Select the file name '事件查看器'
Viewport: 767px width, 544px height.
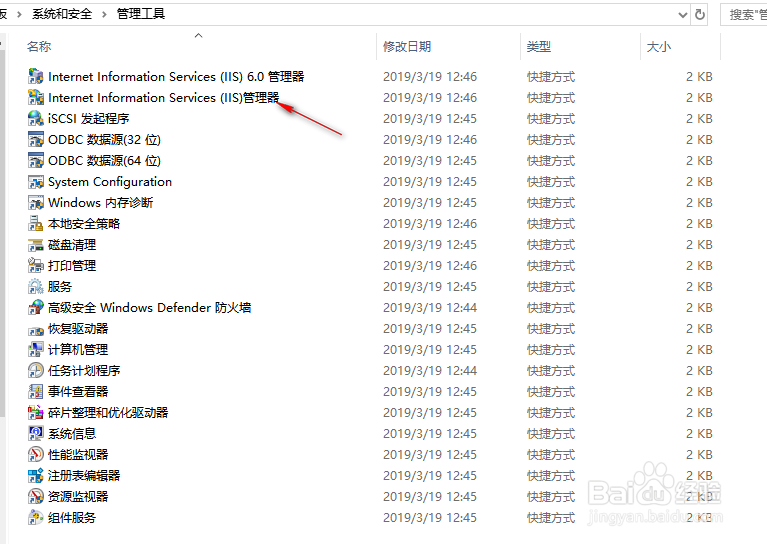(78, 392)
